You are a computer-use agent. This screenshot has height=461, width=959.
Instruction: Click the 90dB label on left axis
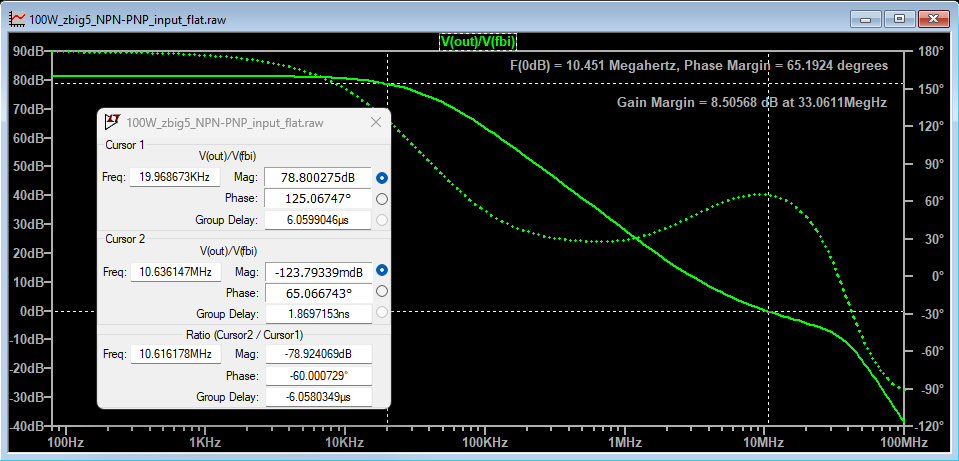tap(28, 51)
